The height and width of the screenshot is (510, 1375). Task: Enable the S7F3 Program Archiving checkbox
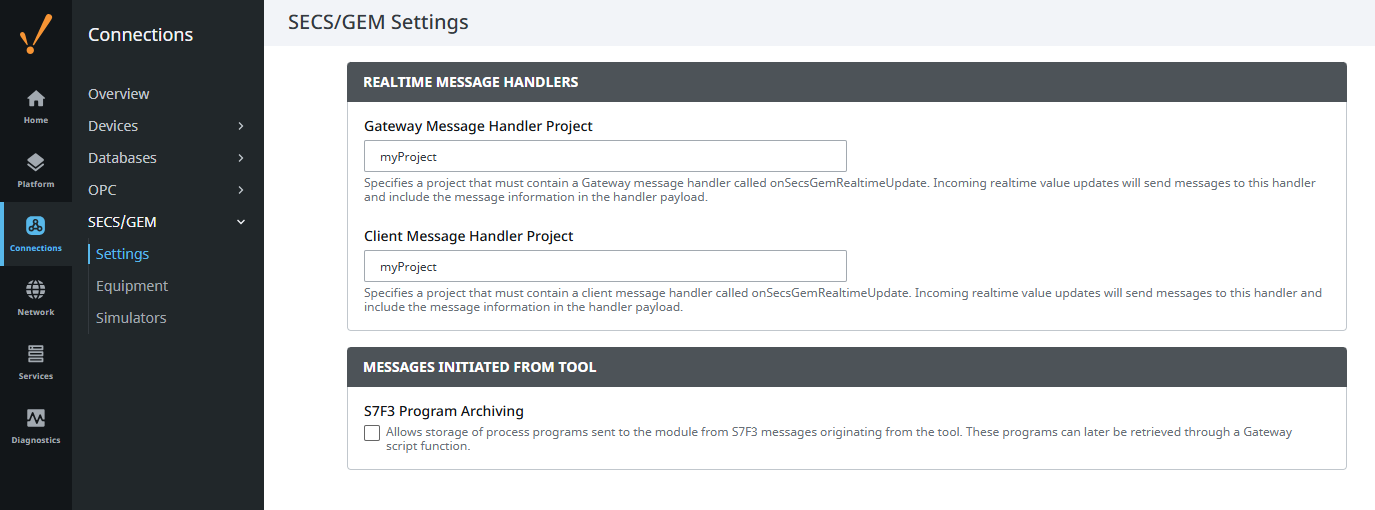pos(372,433)
